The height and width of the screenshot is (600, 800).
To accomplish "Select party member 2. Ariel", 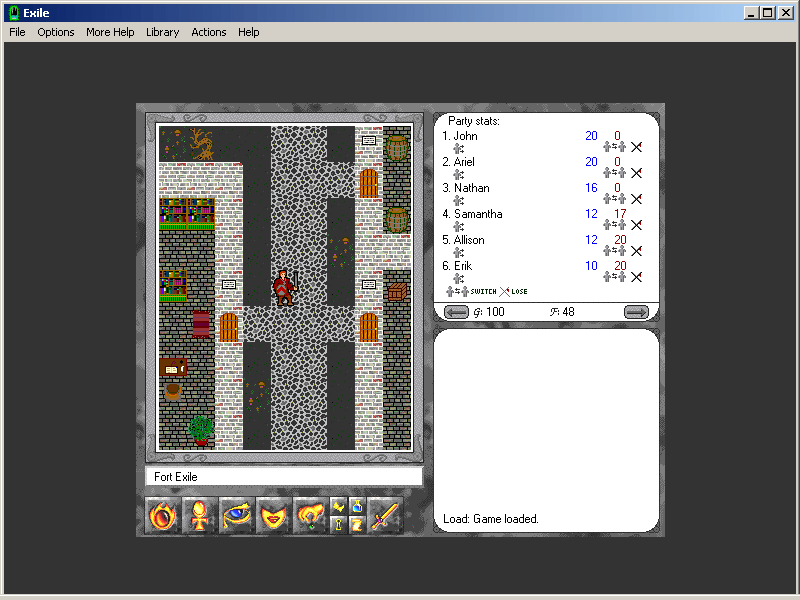I will 458,162.
